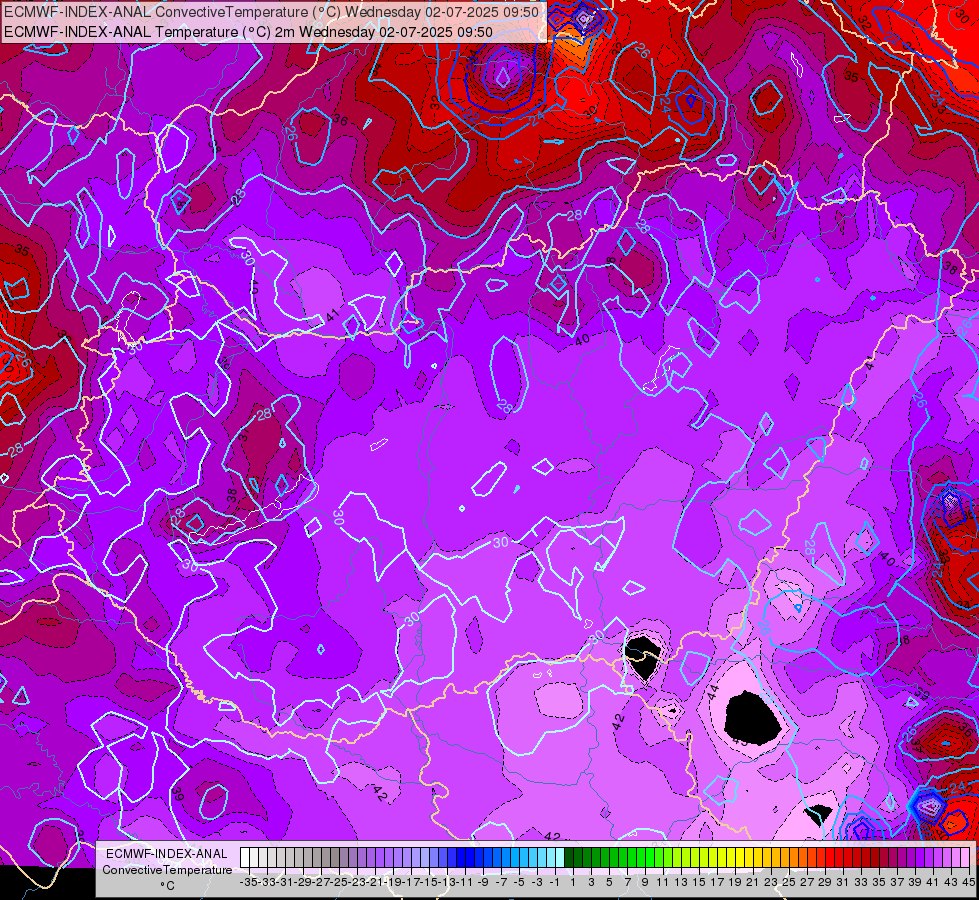This screenshot has height=900, width=979.
Task: Select the orange swatch above '25'
Action: 794,858
